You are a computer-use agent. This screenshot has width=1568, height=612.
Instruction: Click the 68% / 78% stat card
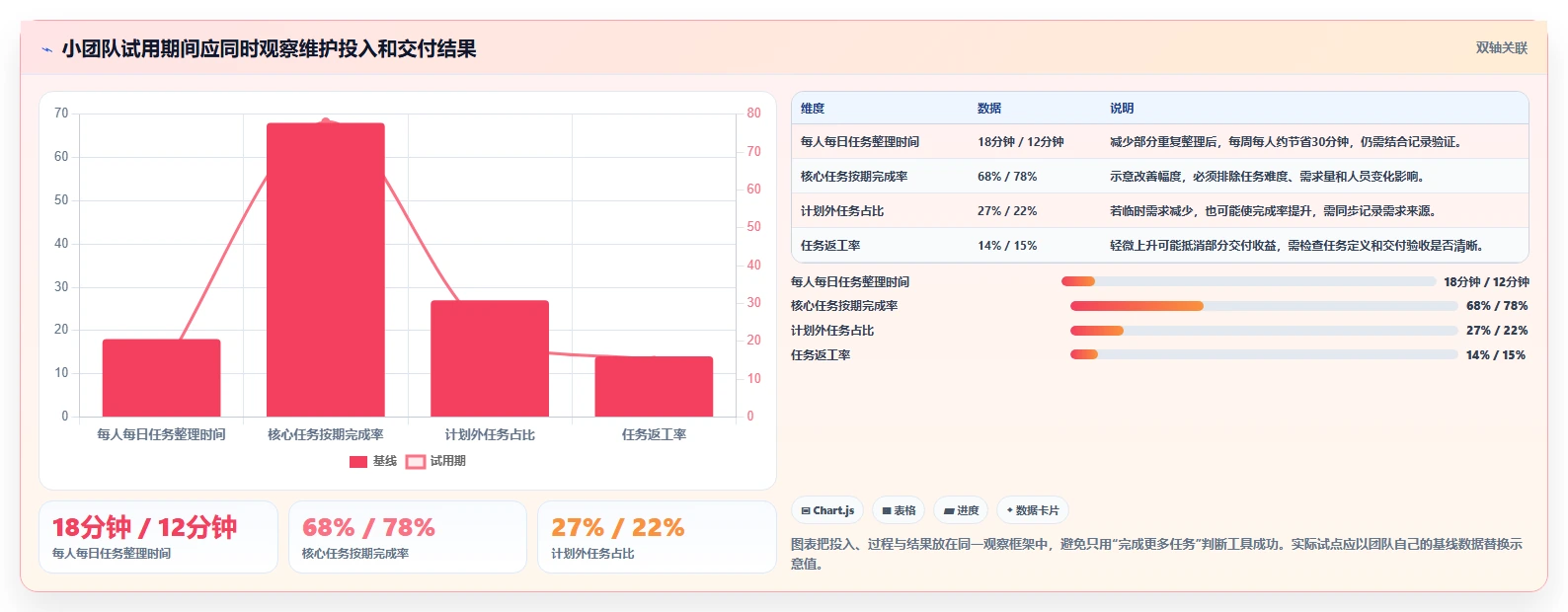pyautogui.click(x=408, y=537)
